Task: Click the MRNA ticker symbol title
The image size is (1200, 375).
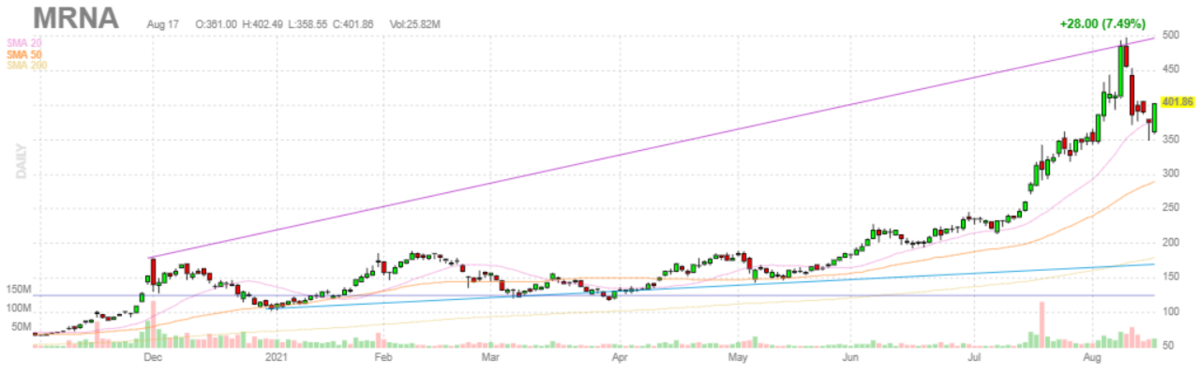Action: [x=75, y=18]
